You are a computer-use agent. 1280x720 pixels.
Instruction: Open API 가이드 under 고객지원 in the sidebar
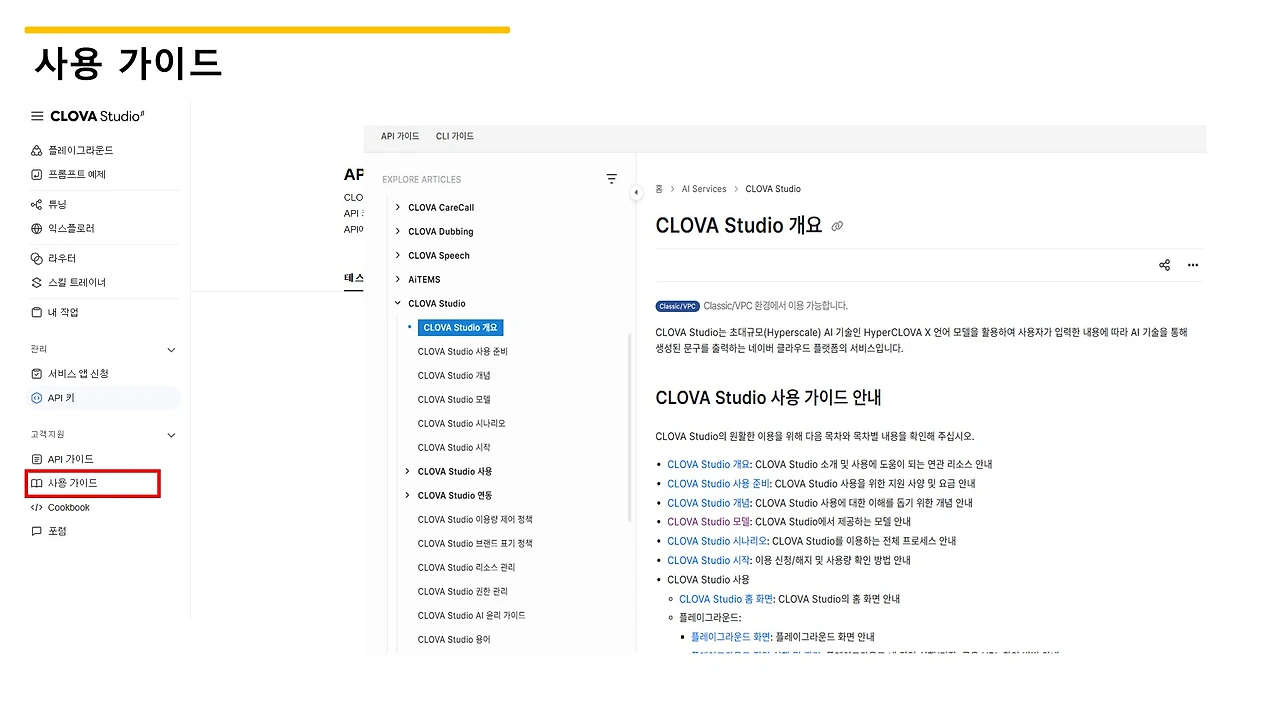pos(62,459)
